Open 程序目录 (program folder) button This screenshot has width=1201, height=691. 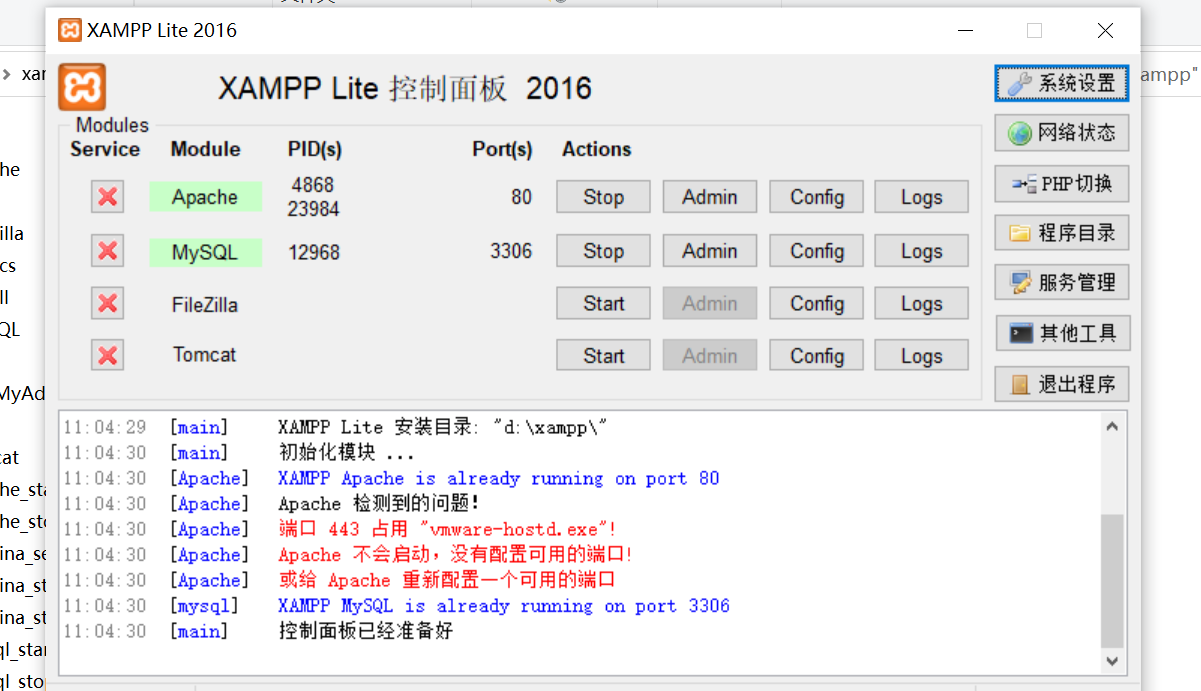coord(1062,233)
